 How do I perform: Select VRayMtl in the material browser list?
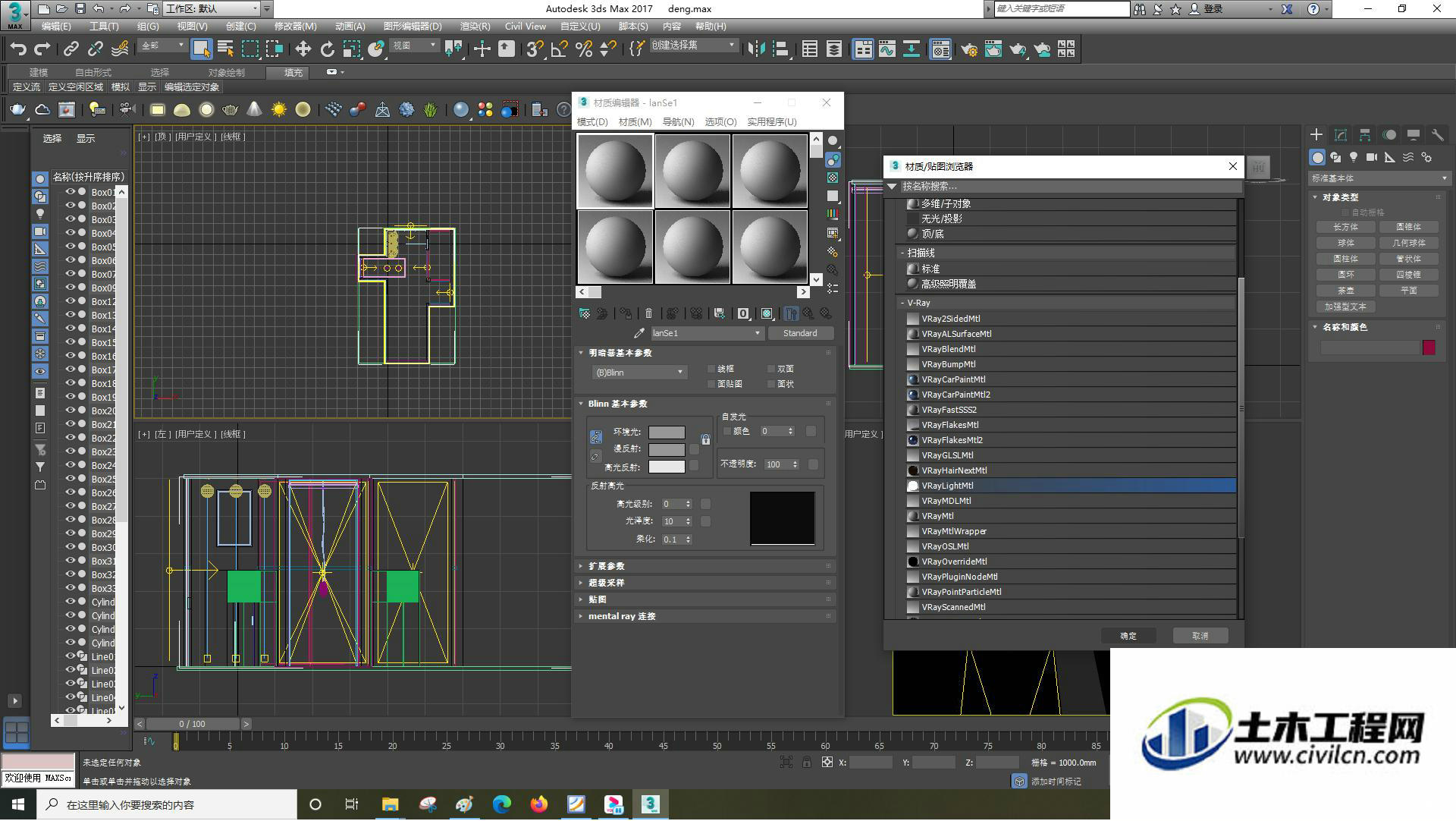1071,517
